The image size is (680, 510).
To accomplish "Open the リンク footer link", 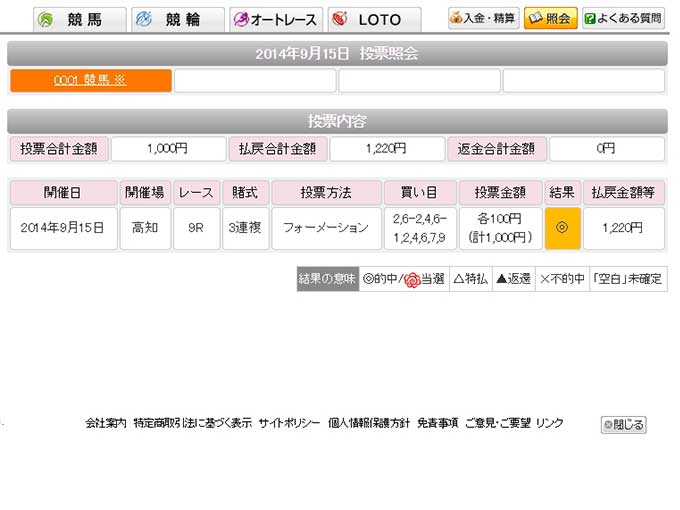I will tap(550, 423).
